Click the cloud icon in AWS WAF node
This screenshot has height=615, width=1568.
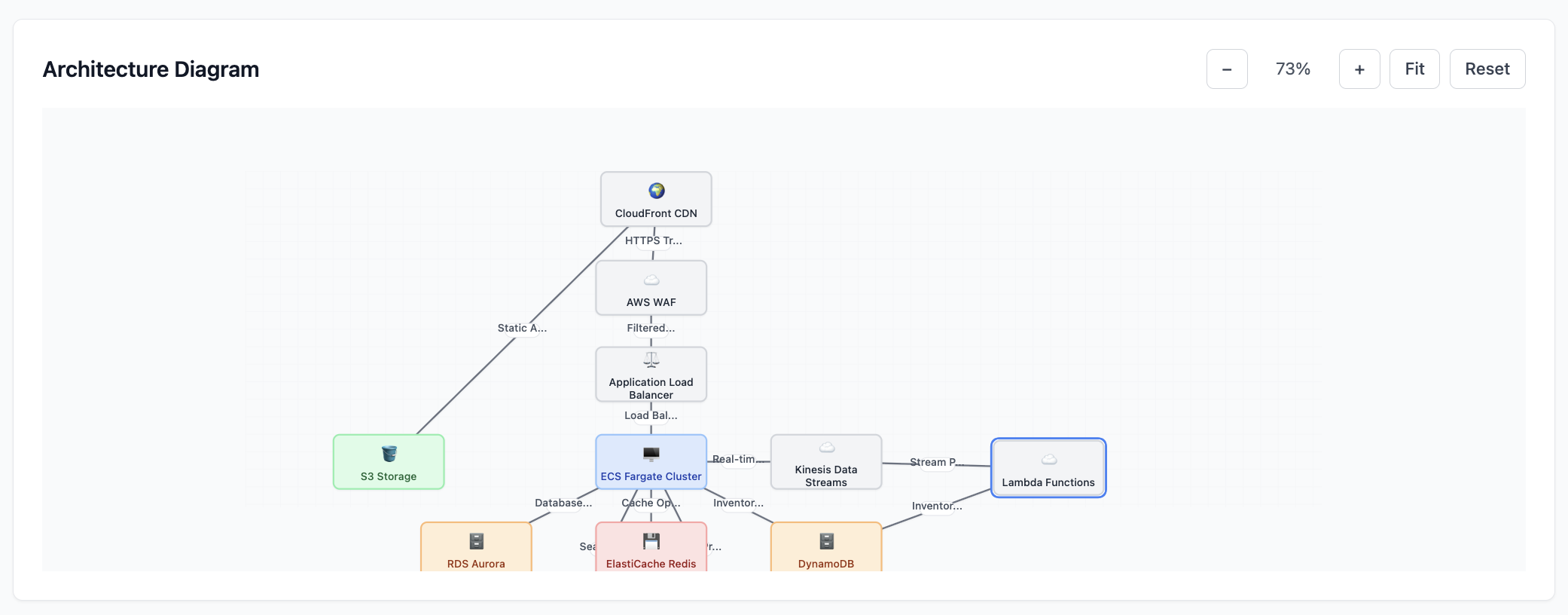click(x=651, y=280)
